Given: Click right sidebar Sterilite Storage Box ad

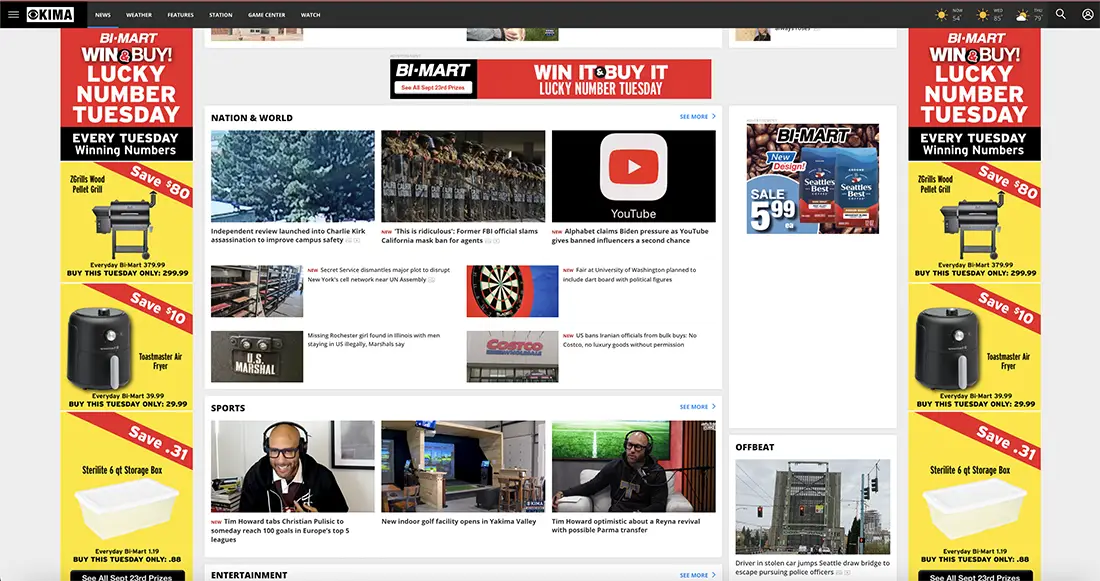Looking at the screenshot, I should (x=974, y=488).
